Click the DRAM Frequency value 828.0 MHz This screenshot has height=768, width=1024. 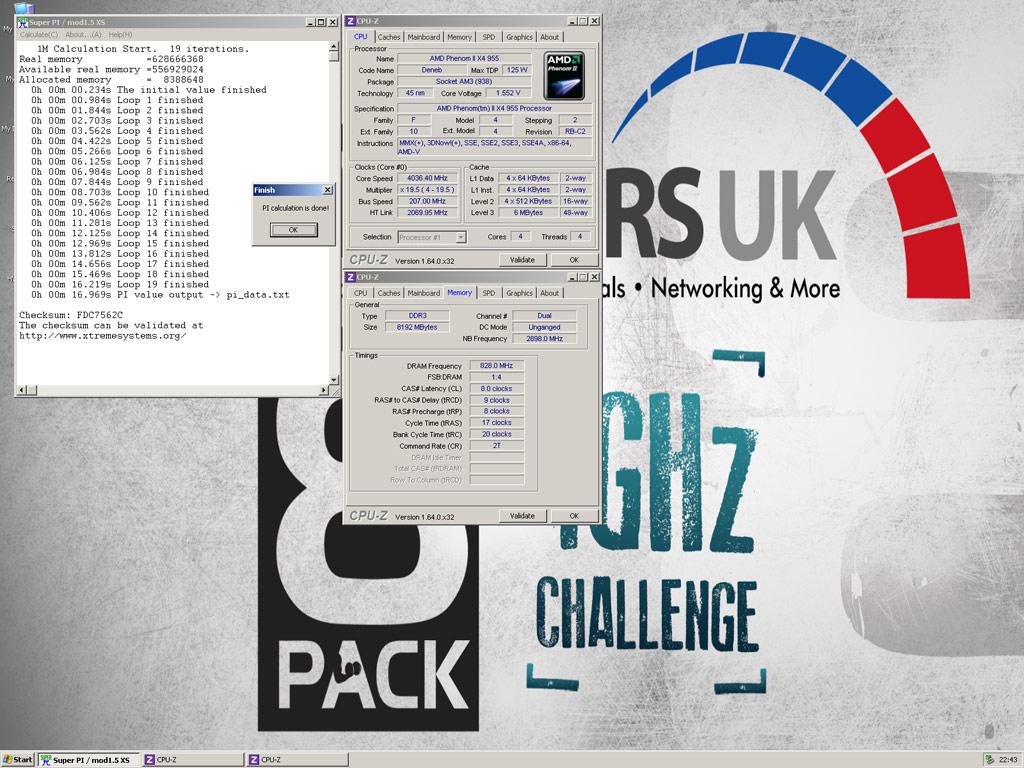(496, 366)
